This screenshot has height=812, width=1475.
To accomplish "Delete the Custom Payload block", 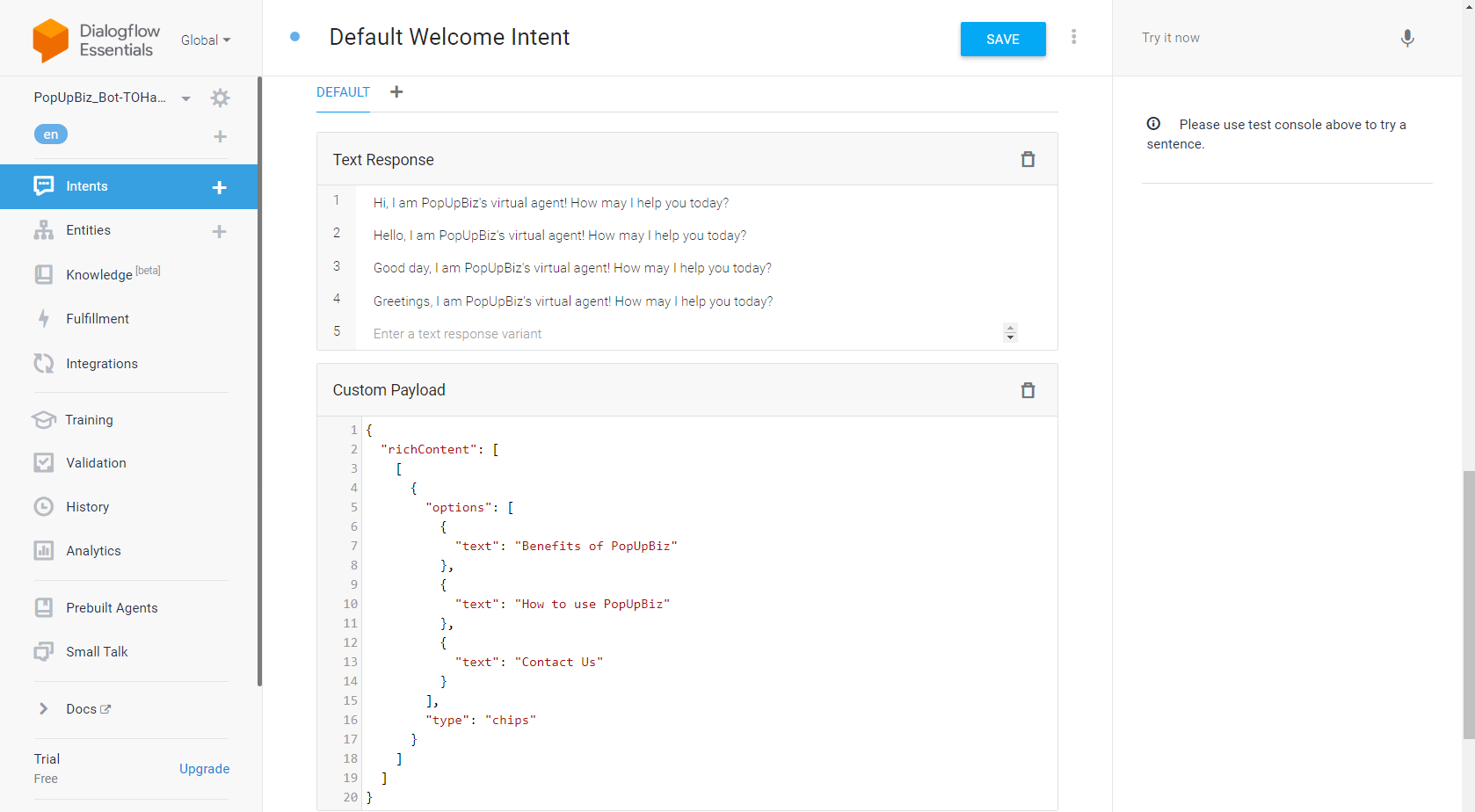I will coord(1028,390).
